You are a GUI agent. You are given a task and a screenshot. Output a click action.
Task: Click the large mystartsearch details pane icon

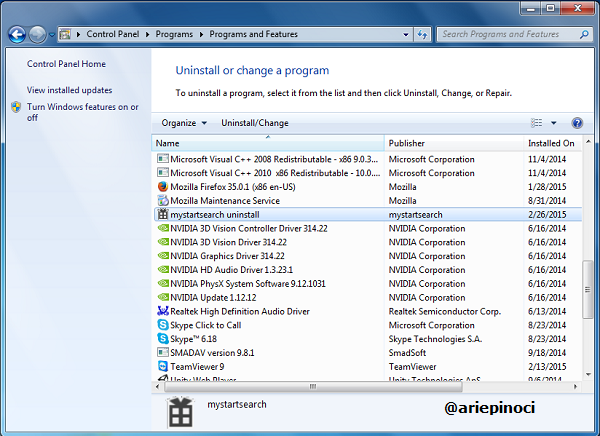click(x=180, y=413)
